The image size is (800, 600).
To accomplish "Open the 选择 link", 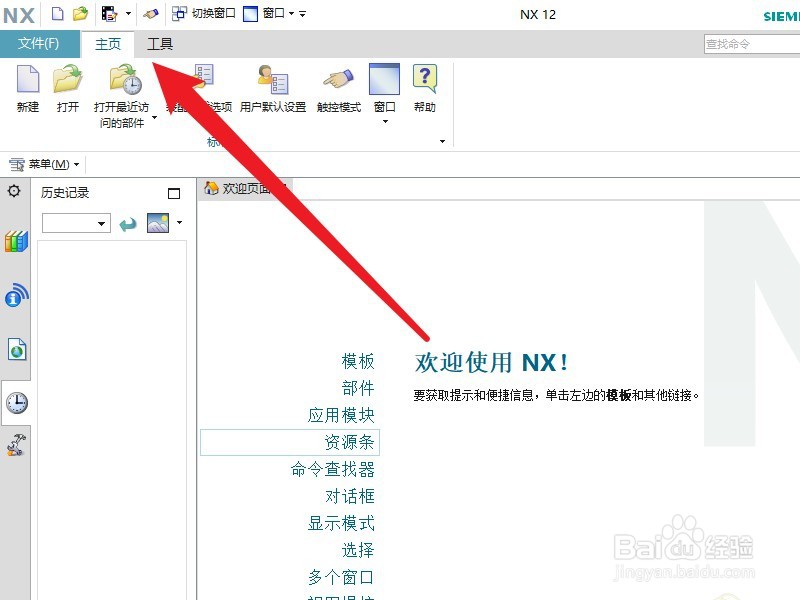I will 358,551.
